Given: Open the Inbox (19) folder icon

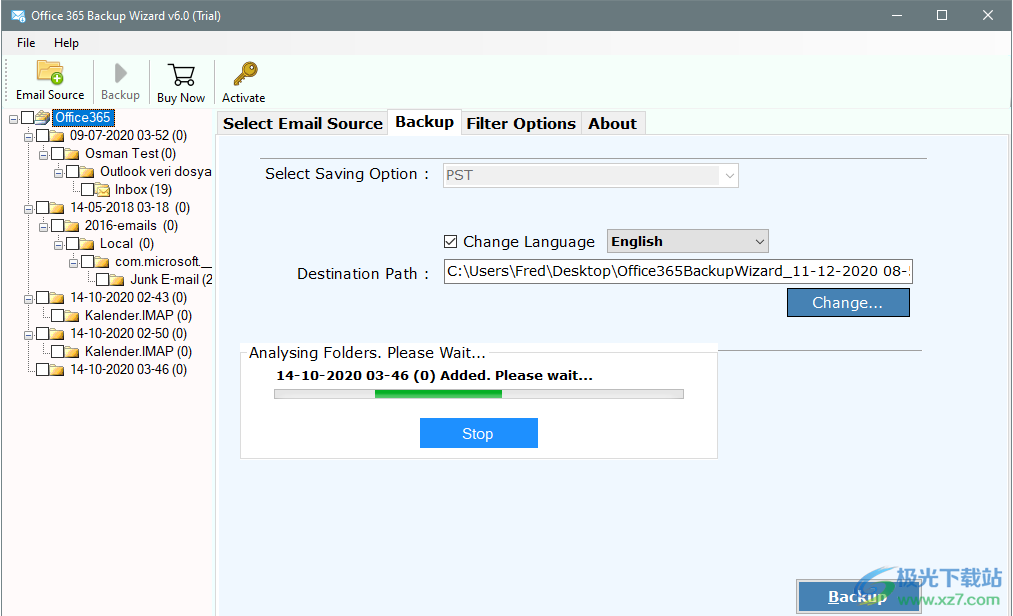Looking at the screenshot, I should [104, 189].
